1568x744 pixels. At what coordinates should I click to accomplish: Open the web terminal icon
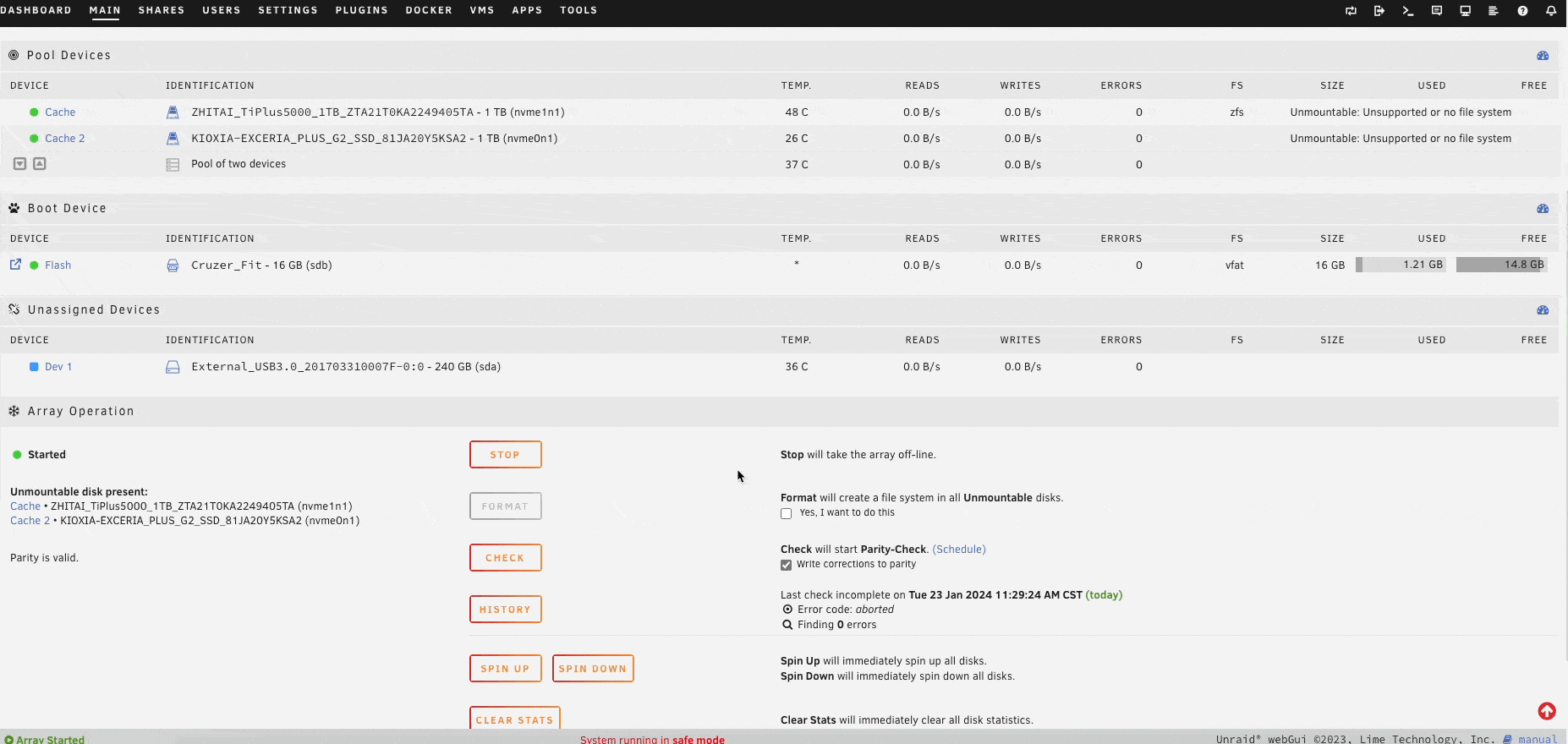(x=1408, y=11)
